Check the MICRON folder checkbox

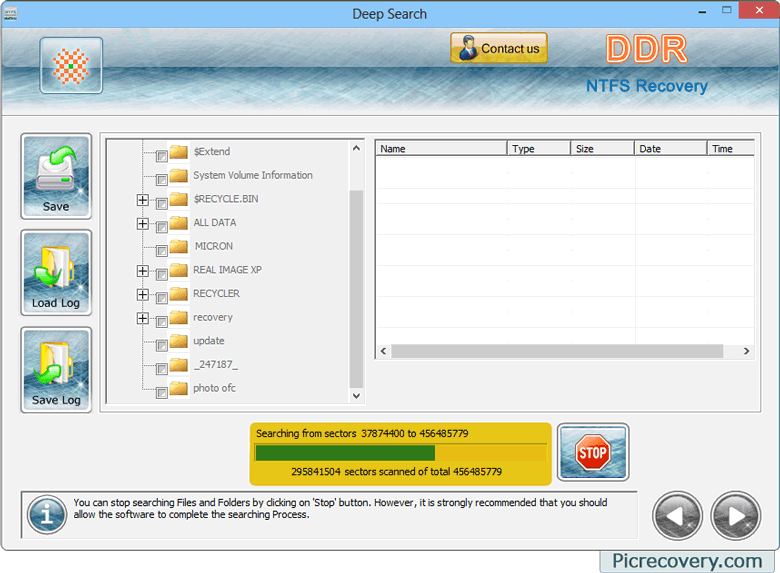(161, 251)
